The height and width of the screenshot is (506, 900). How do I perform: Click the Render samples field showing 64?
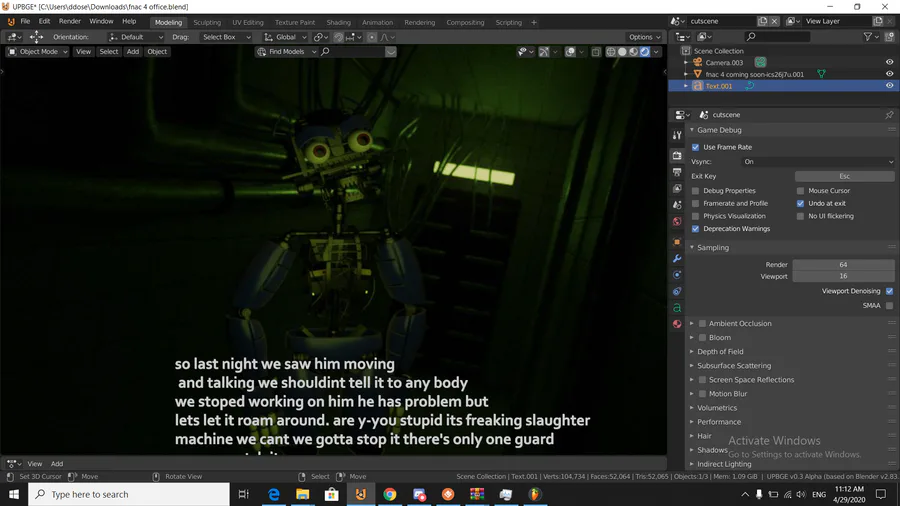tap(843, 265)
